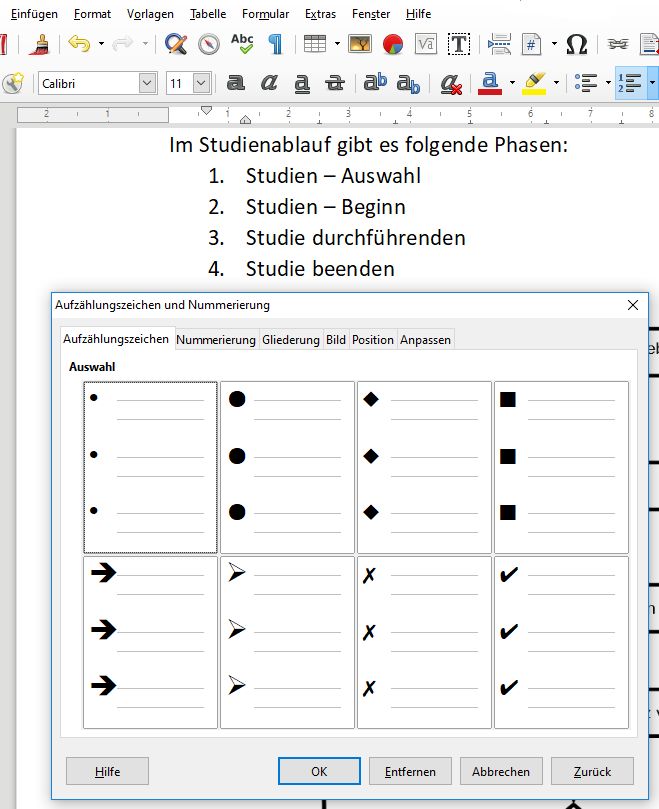Open Find and Replace magnifier icon
This screenshot has height=809, width=659.
coord(175,44)
